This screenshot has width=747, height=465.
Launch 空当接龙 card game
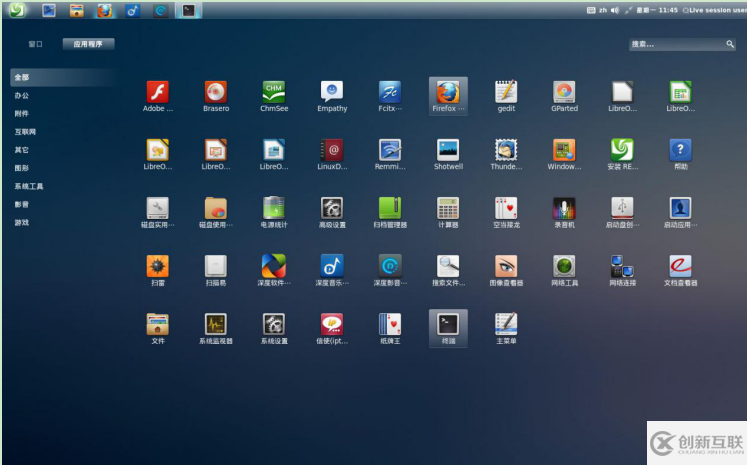[506, 208]
